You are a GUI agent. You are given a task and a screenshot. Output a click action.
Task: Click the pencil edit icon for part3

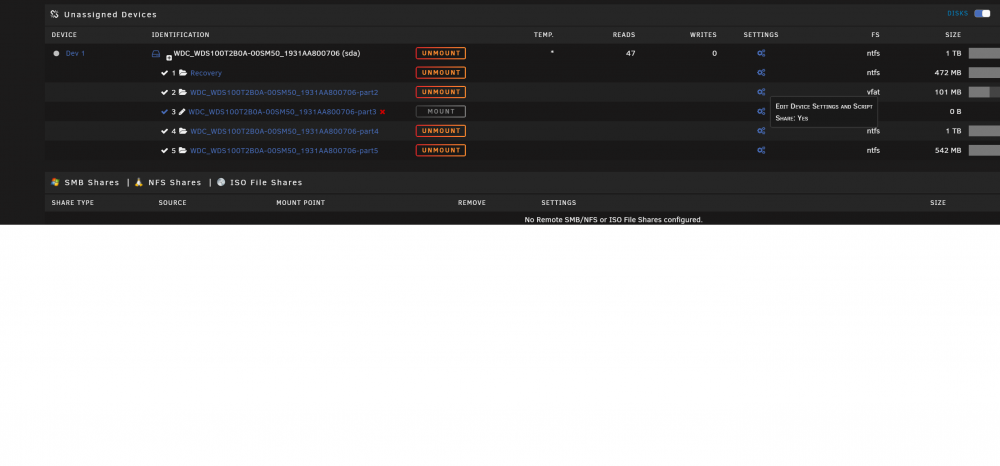[x=182, y=112]
